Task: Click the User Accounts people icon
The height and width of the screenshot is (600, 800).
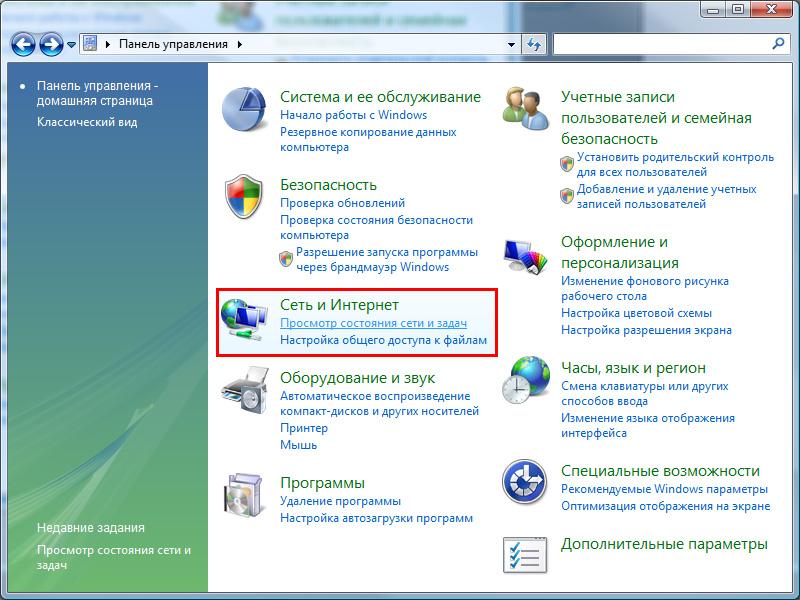Action: click(x=526, y=109)
